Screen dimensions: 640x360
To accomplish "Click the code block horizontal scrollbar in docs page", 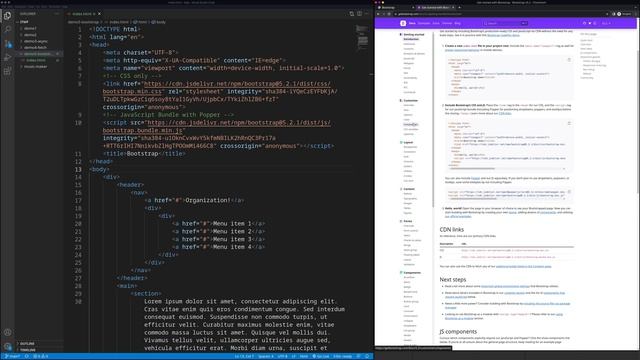I will tap(473, 169).
